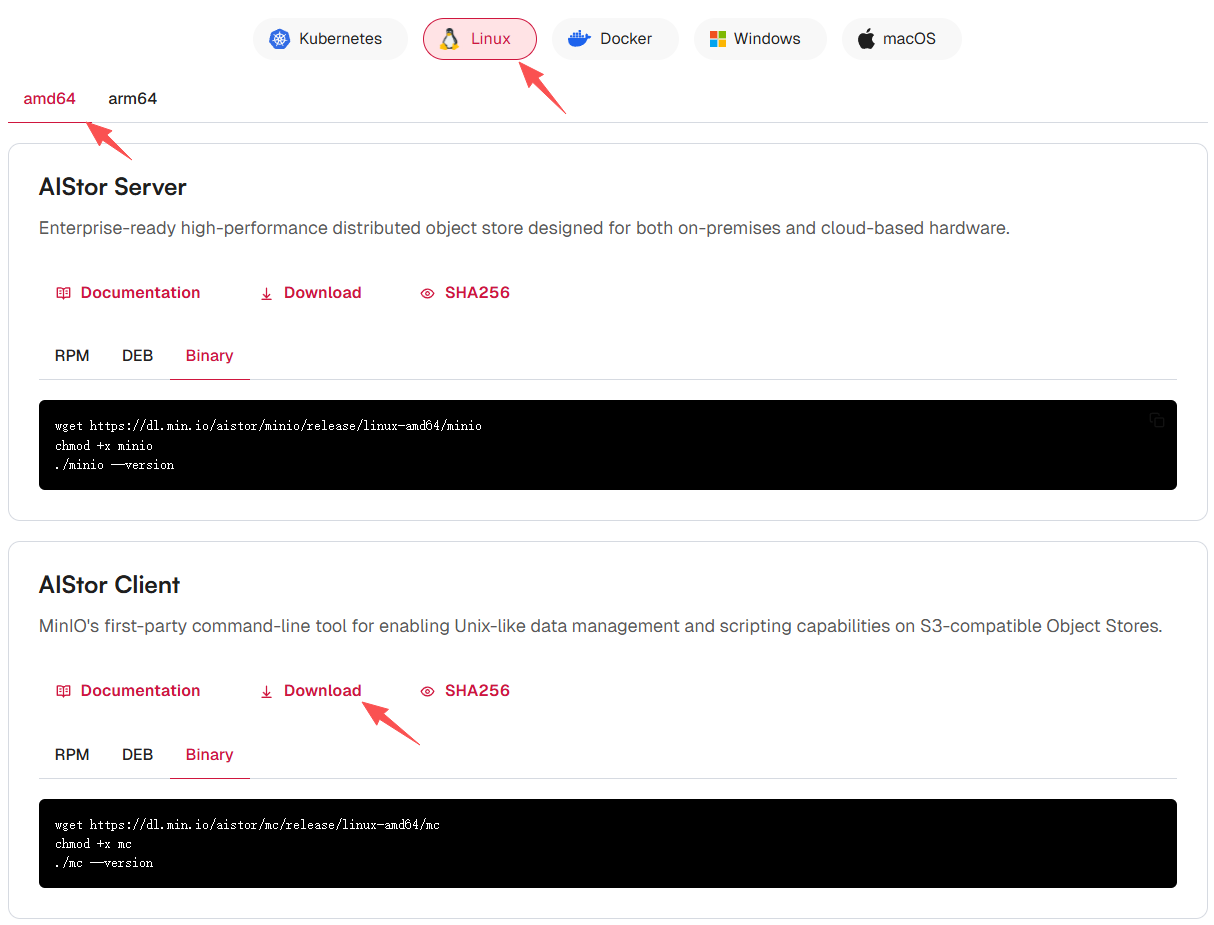Click the Linux penguin icon
The height and width of the screenshot is (925, 1214).
pos(450,39)
